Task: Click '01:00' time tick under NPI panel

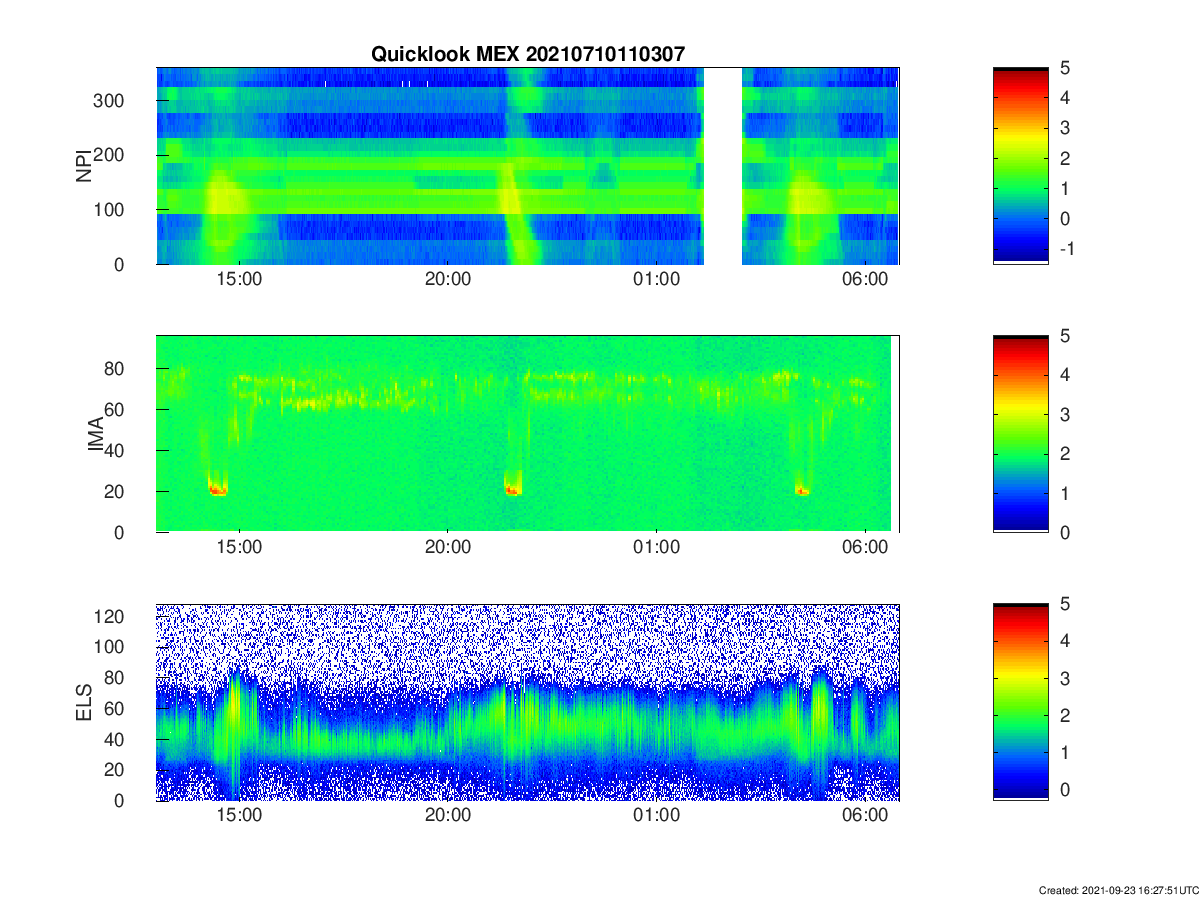Action: coord(656,281)
